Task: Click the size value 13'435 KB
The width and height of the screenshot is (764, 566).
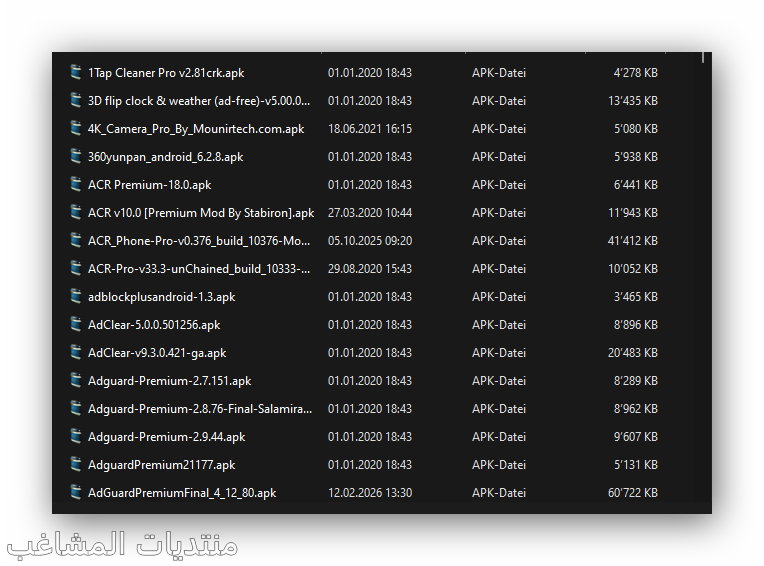Action: coord(633,101)
